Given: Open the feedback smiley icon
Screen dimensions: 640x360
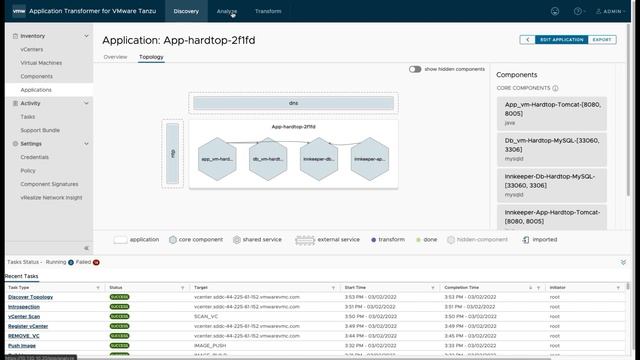Looking at the screenshot, I should (x=555, y=11).
